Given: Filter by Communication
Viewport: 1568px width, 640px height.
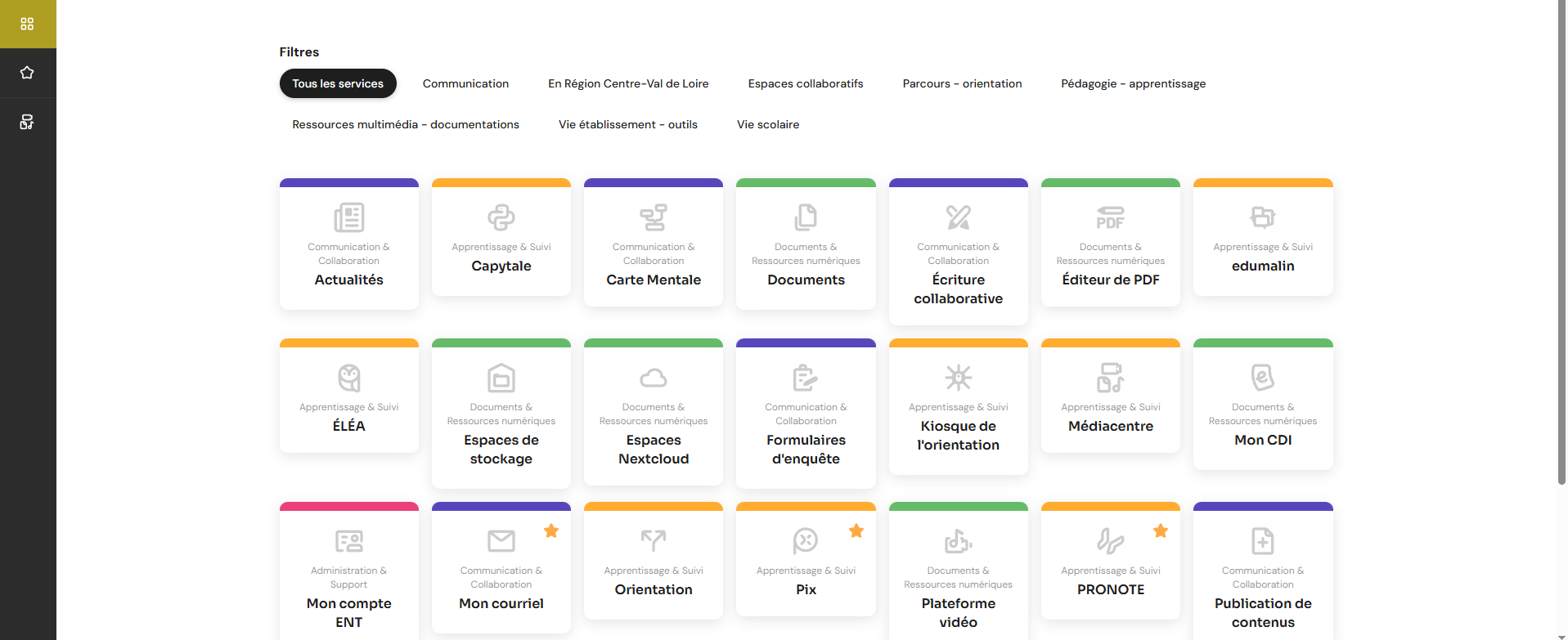Looking at the screenshot, I should [x=465, y=83].
